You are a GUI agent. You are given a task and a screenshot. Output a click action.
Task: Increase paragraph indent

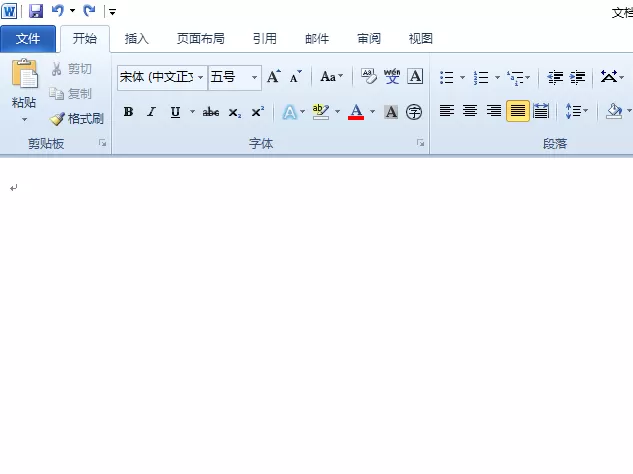point(578,77)
